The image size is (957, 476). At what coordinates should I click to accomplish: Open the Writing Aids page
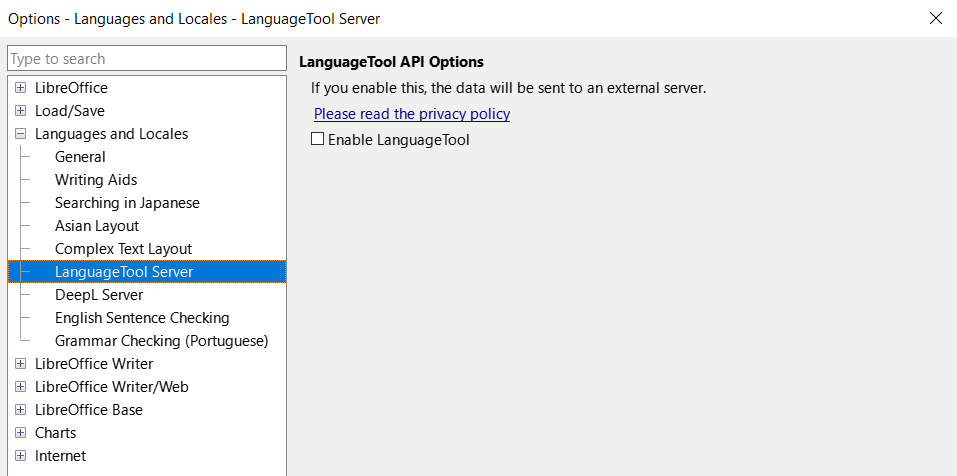[x=96, y=180]
